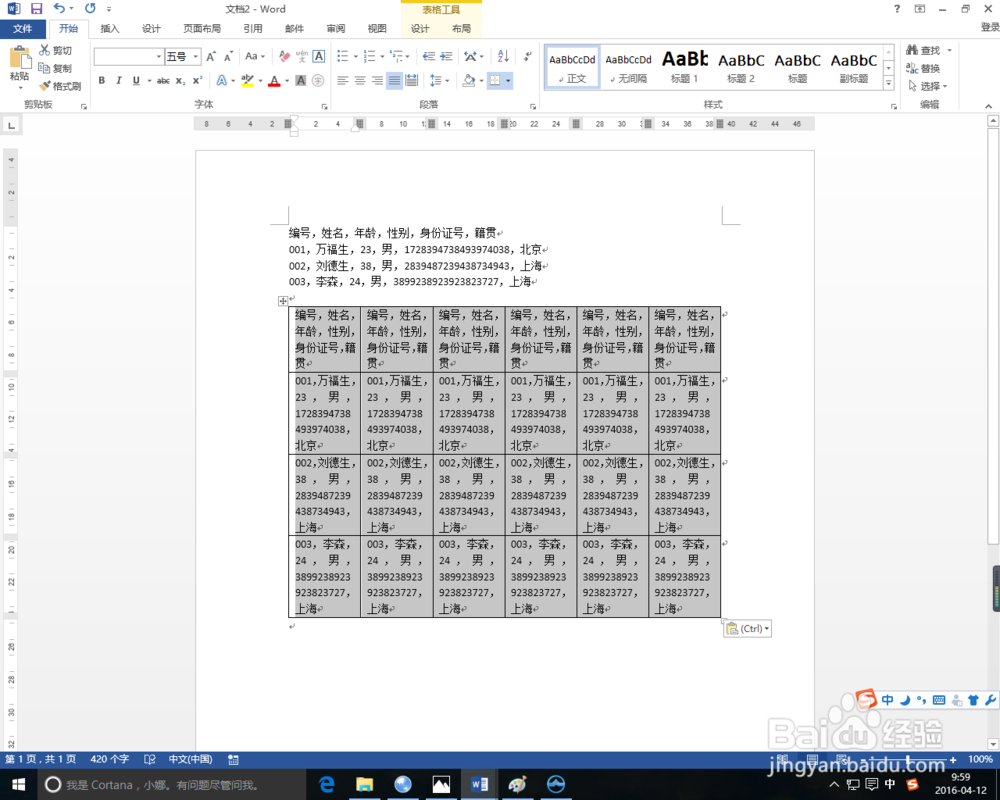Screen dimensions: 1000x800
Task: Apply the 正文 Normal style
Action: click(x=572, y=68)
